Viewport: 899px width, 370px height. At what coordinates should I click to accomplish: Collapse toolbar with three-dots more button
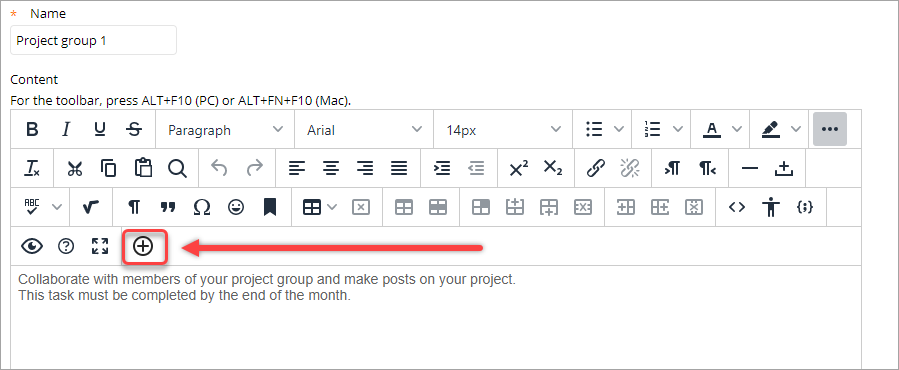tap(830, 130)
